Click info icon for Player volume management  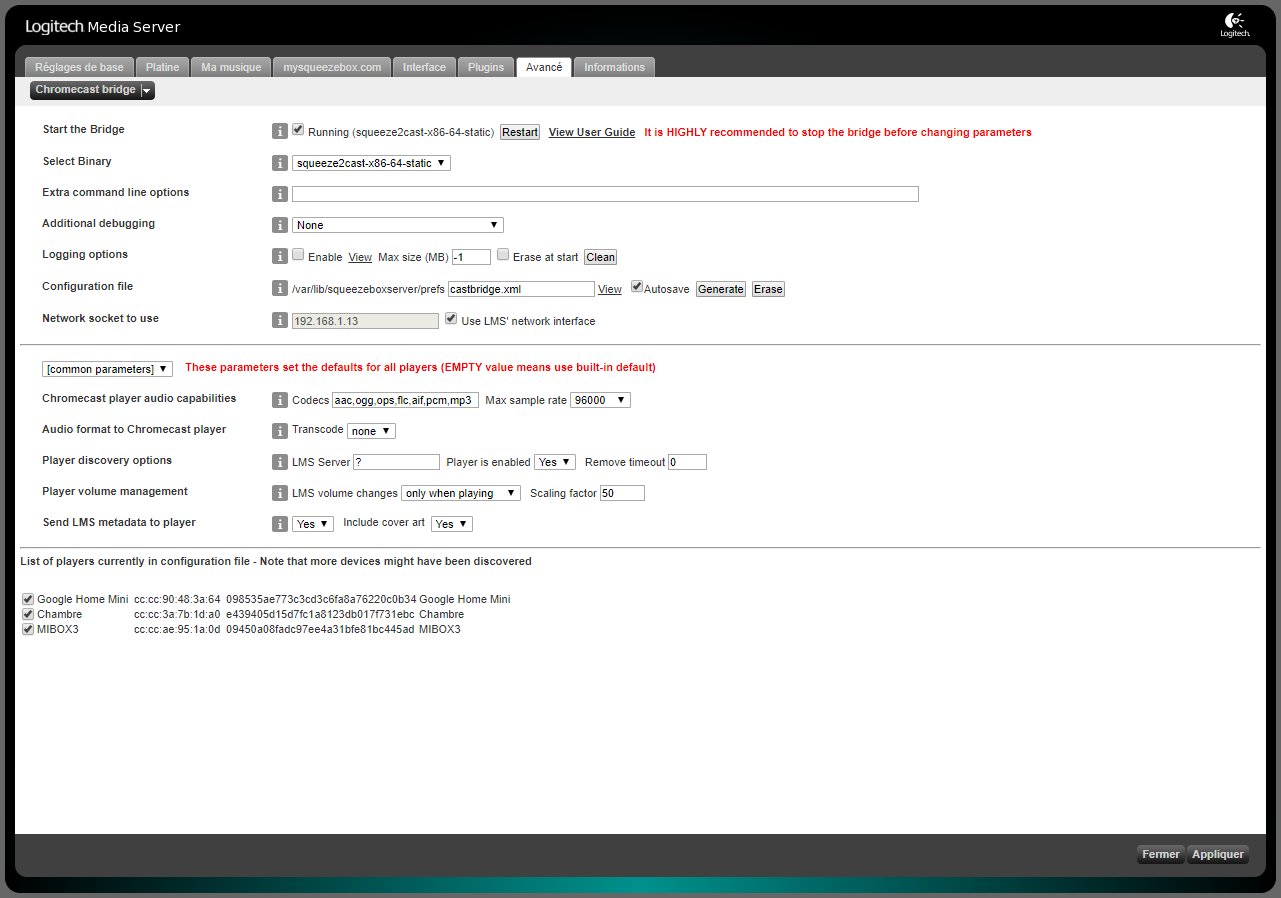coord(280,493)
